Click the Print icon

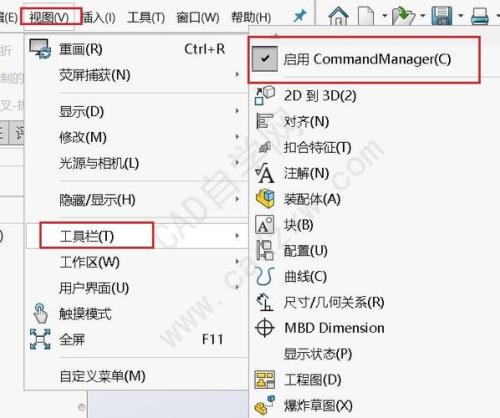coord(480,16)
